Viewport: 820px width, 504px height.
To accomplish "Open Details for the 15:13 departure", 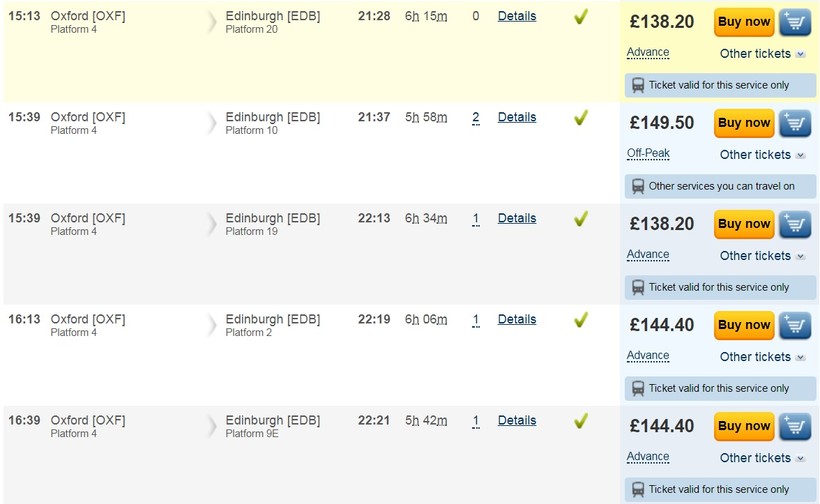I will 517,16.
